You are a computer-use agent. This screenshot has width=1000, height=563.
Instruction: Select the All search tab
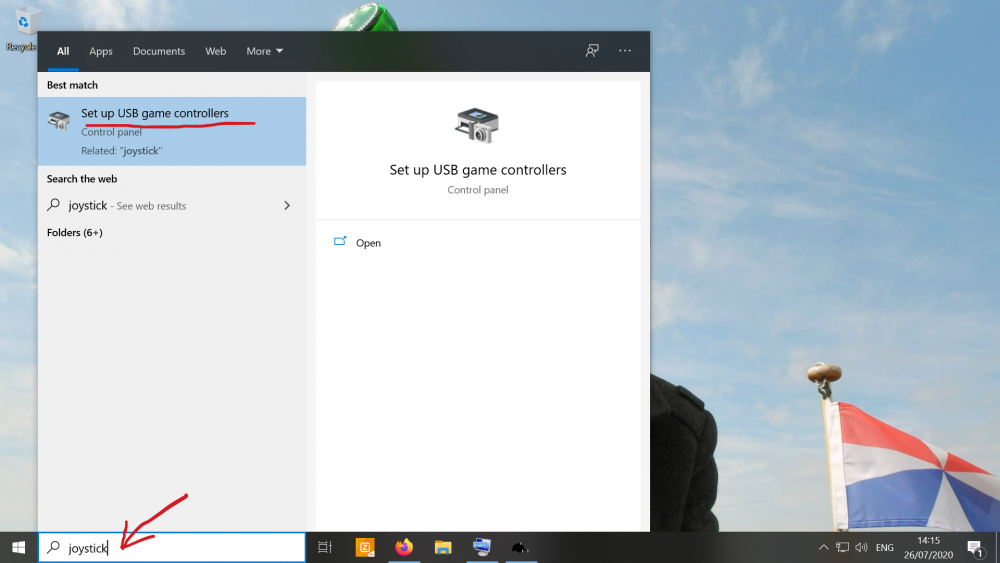pos(62,51)
